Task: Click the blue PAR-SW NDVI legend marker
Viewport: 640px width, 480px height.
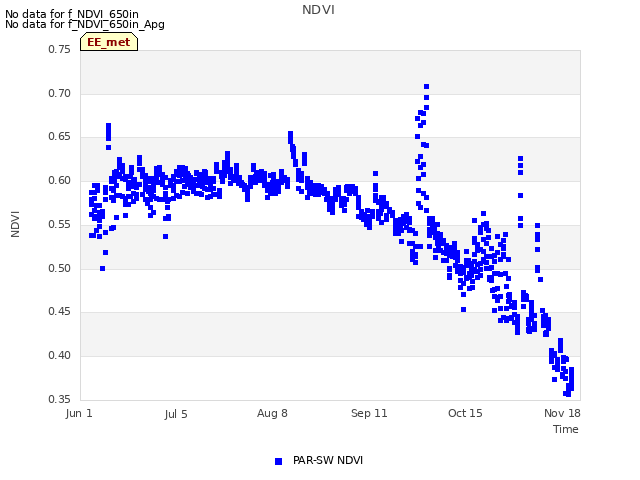Action: (x=278, y=461)
